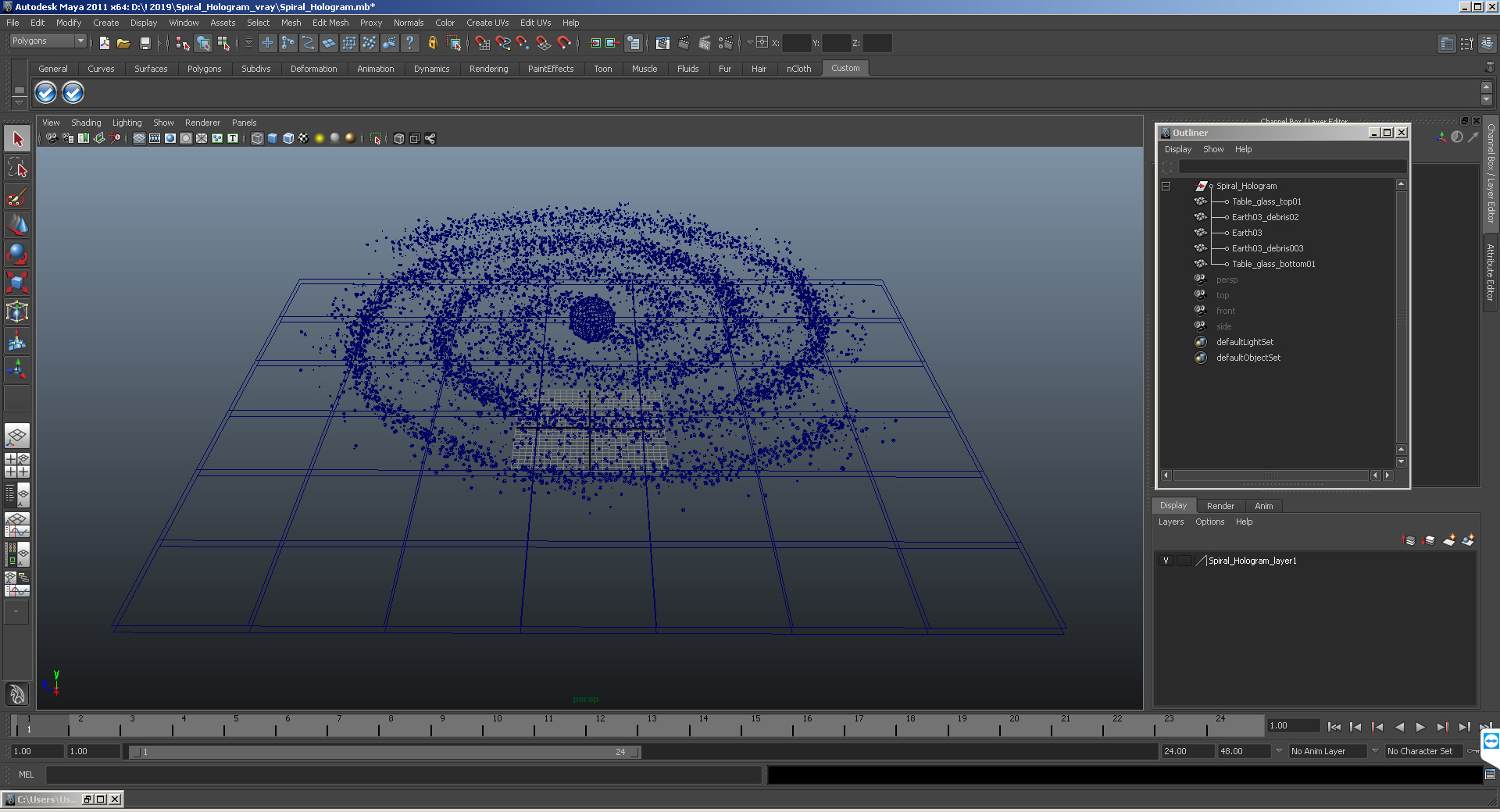
Task: Toggle the film gate display
Action: 155,138
